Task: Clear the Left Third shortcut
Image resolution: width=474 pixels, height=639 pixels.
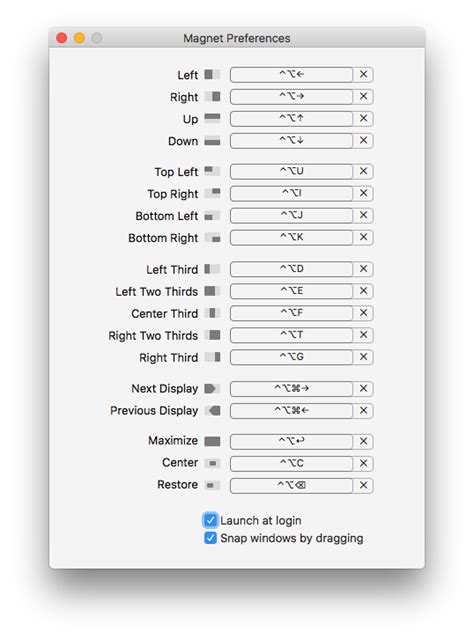Action: click(x=363, y=269)
